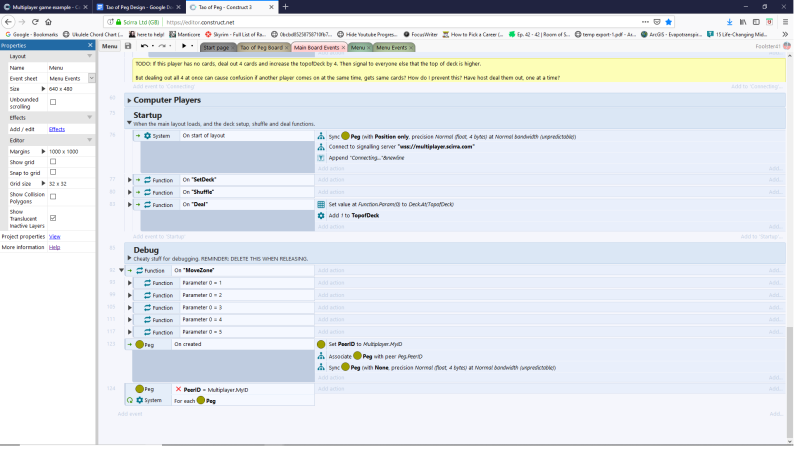Click the Peg object icon in the On created event
This screenshot has height=452, width=800.
139,345
